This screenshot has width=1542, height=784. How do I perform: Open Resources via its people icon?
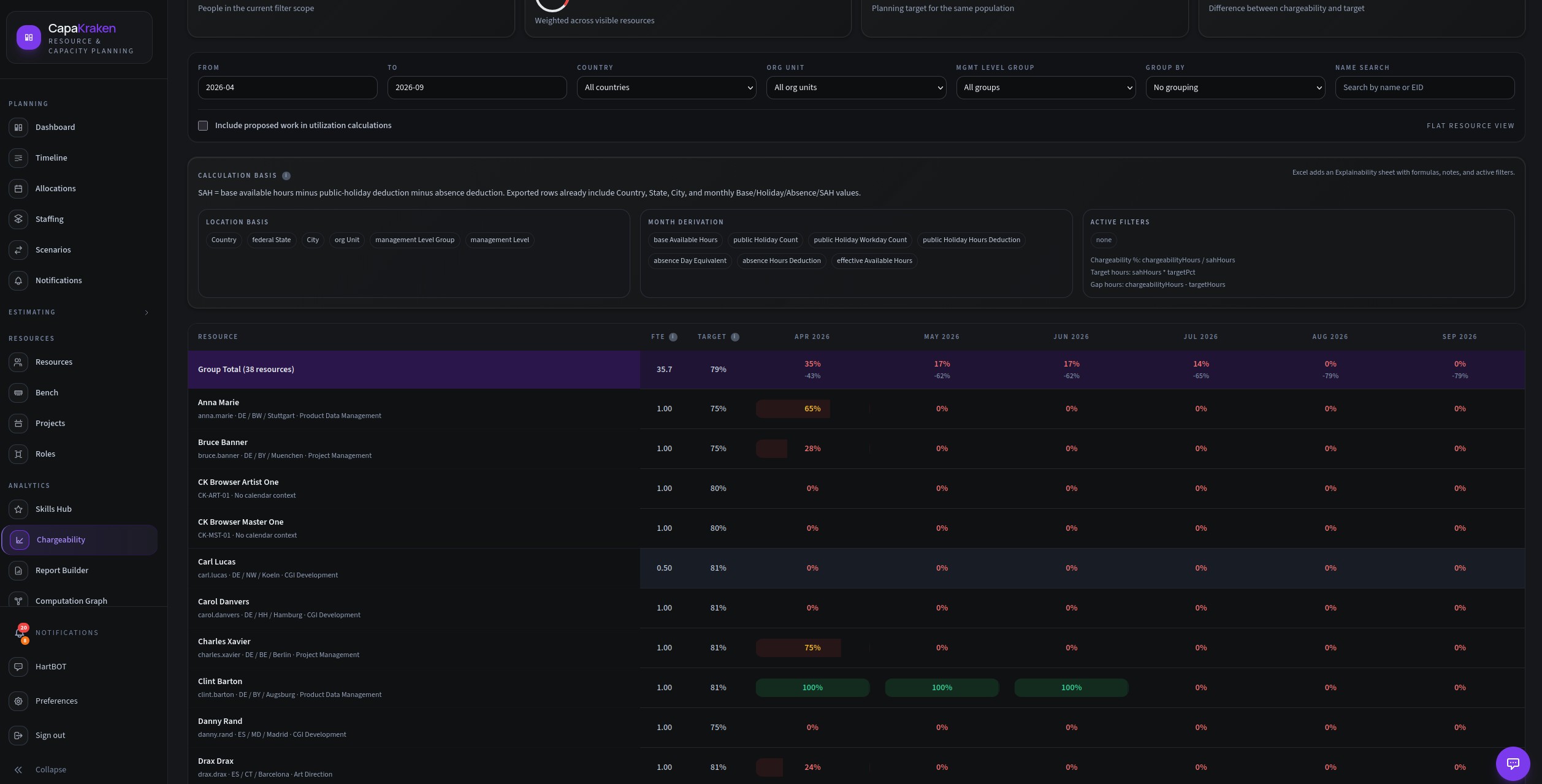(x=18, y=362)
